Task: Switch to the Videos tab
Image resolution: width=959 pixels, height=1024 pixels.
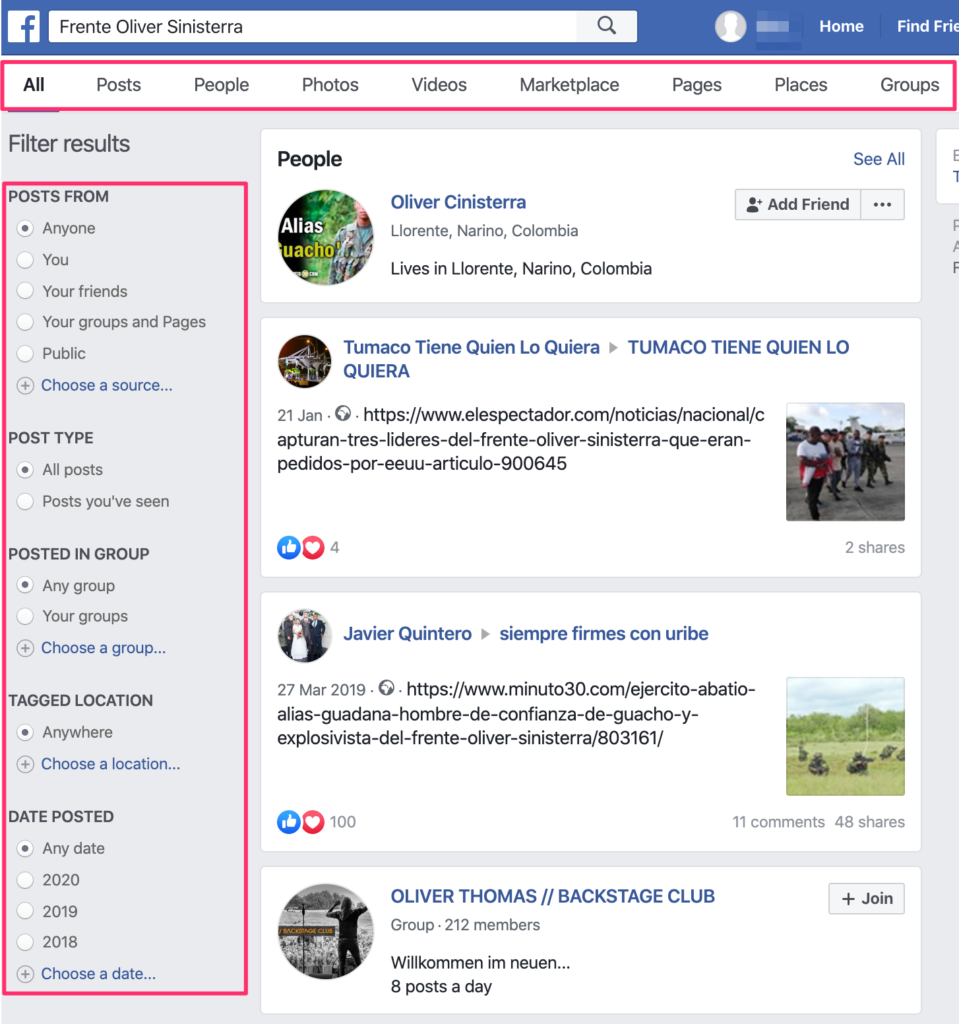Action: (439, 85)
